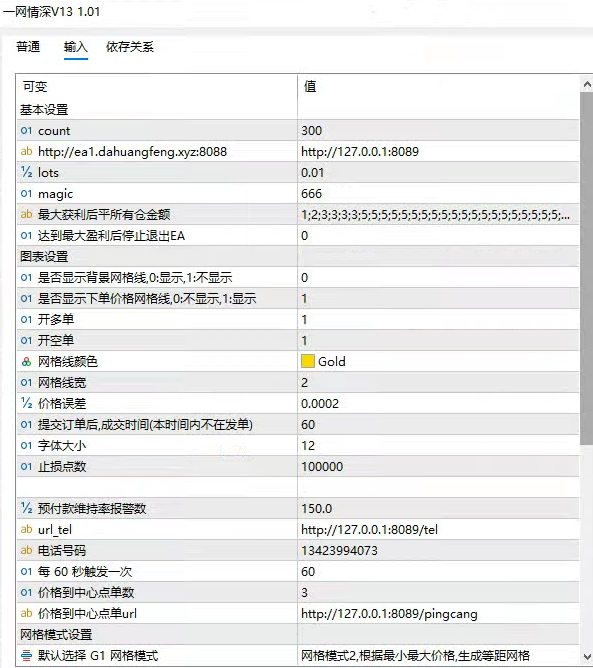Select the url_tel parameter name
This screenshot has height=668, width=593.
(55, 530)
